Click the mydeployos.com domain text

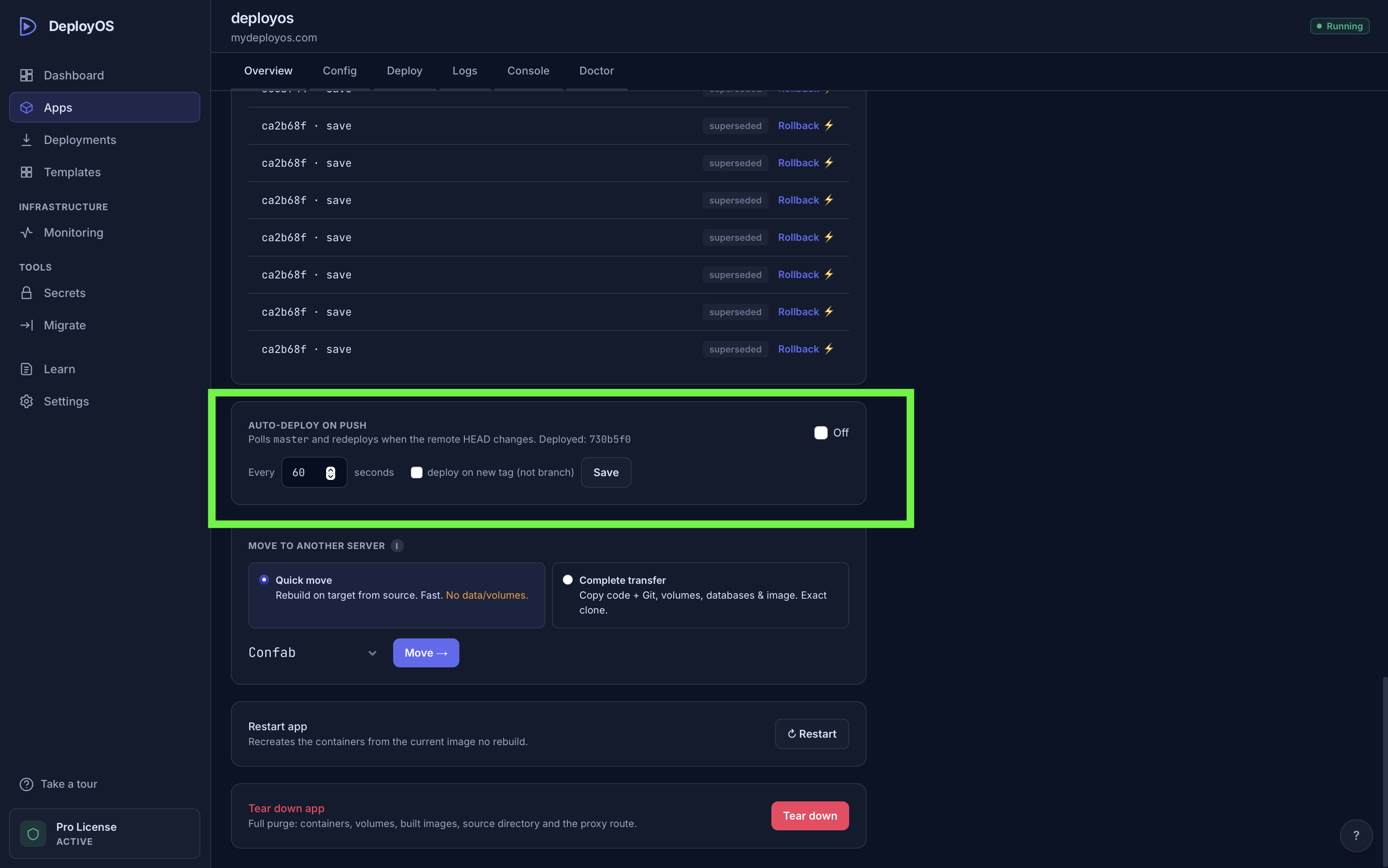[x=274, y=38]
